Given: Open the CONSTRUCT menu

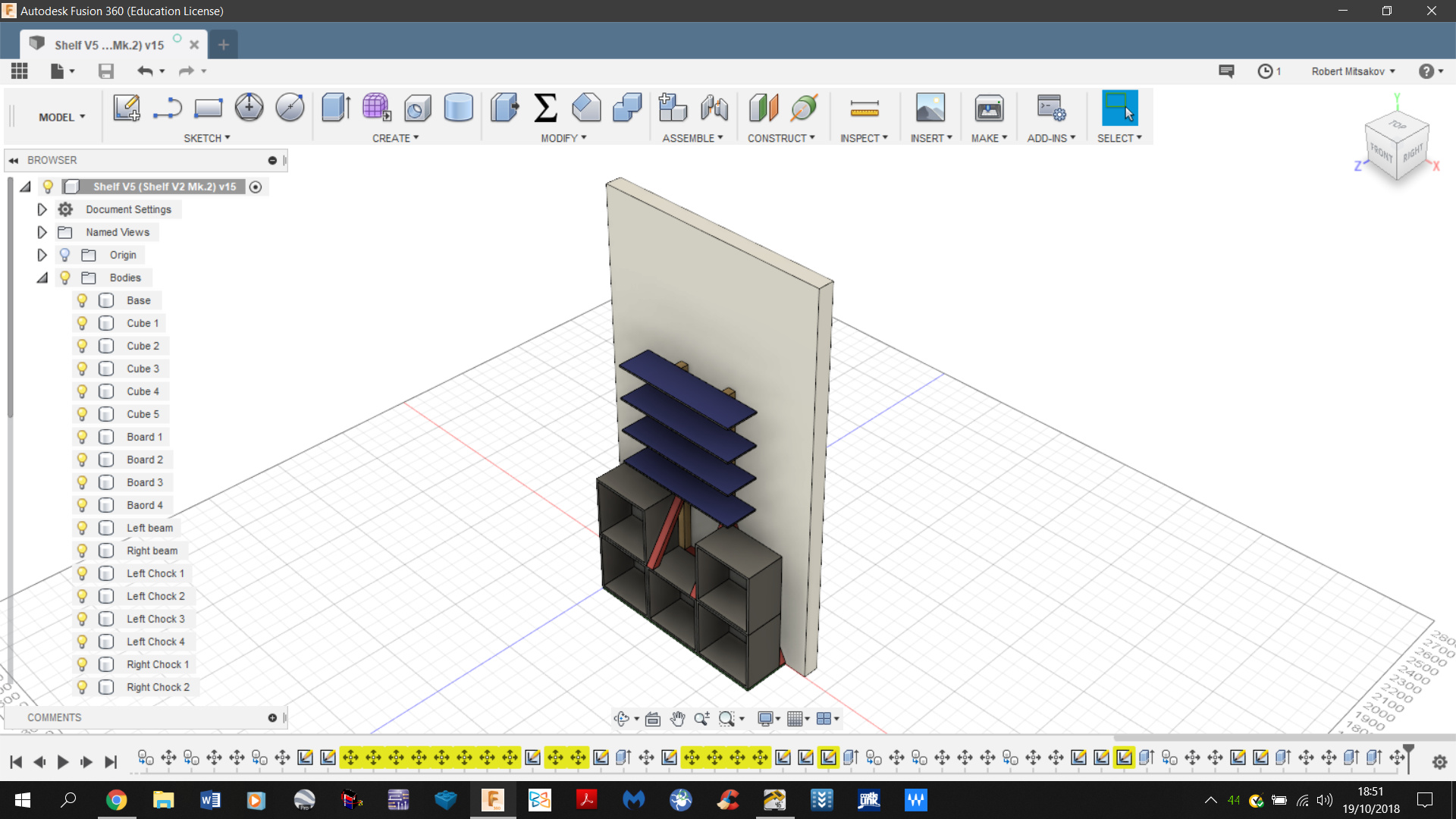Looking at the screenshot, I should pyautogui.click(x=781, y=138).
